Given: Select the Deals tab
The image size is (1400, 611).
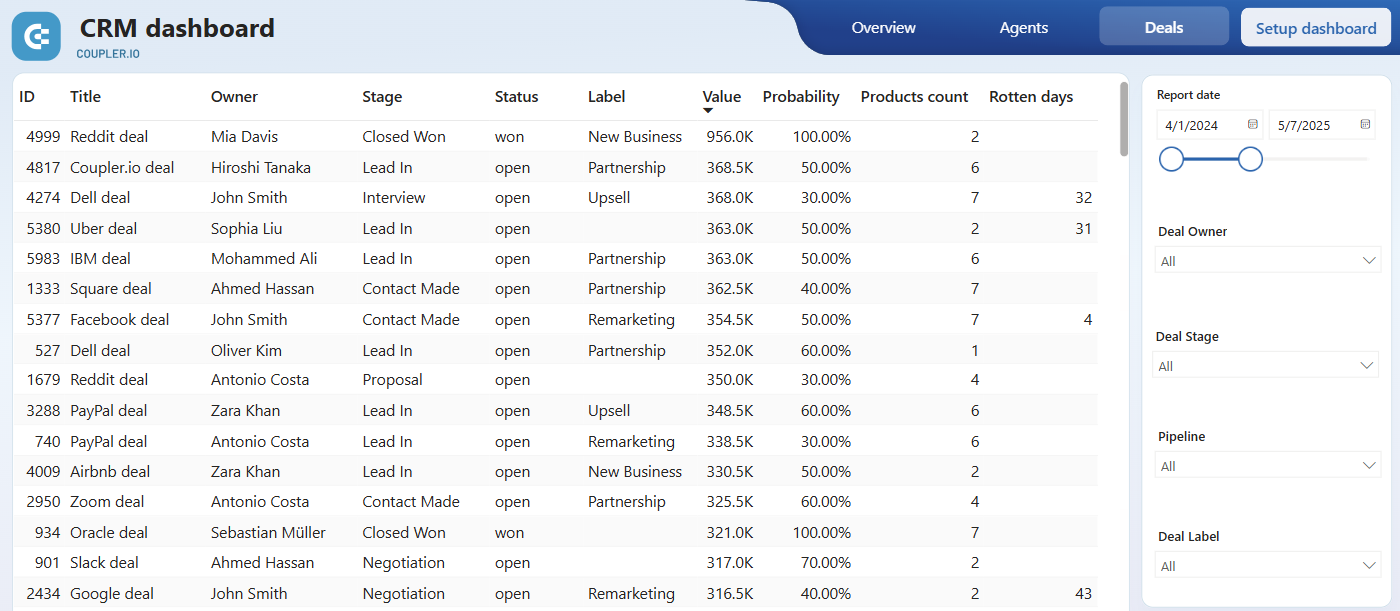Looking at the screenshot, I should click(x=1164, y=27).
